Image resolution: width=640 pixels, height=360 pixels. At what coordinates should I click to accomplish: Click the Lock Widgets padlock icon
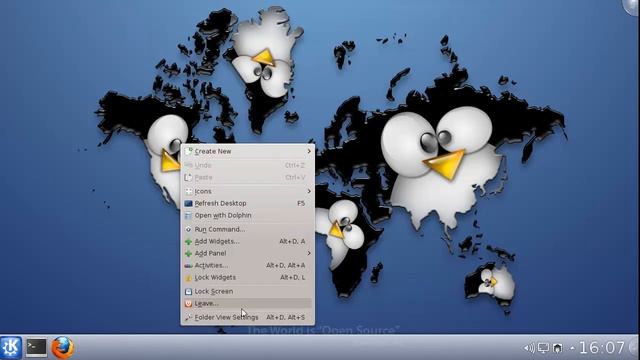click(x=188, y=278)
